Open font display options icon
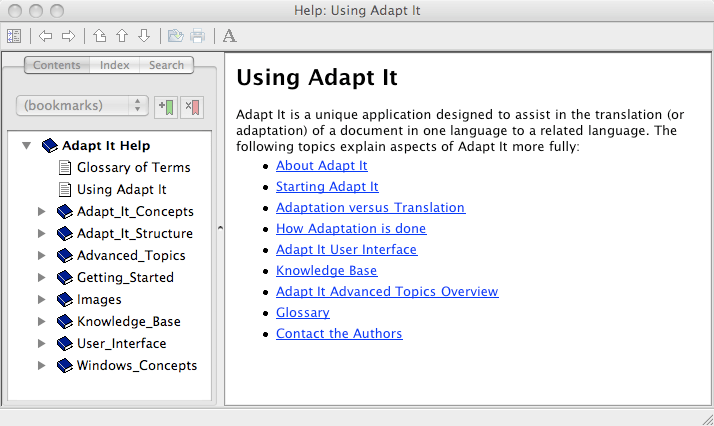Viewport: 714px width, 426px height. coord(230,36)
